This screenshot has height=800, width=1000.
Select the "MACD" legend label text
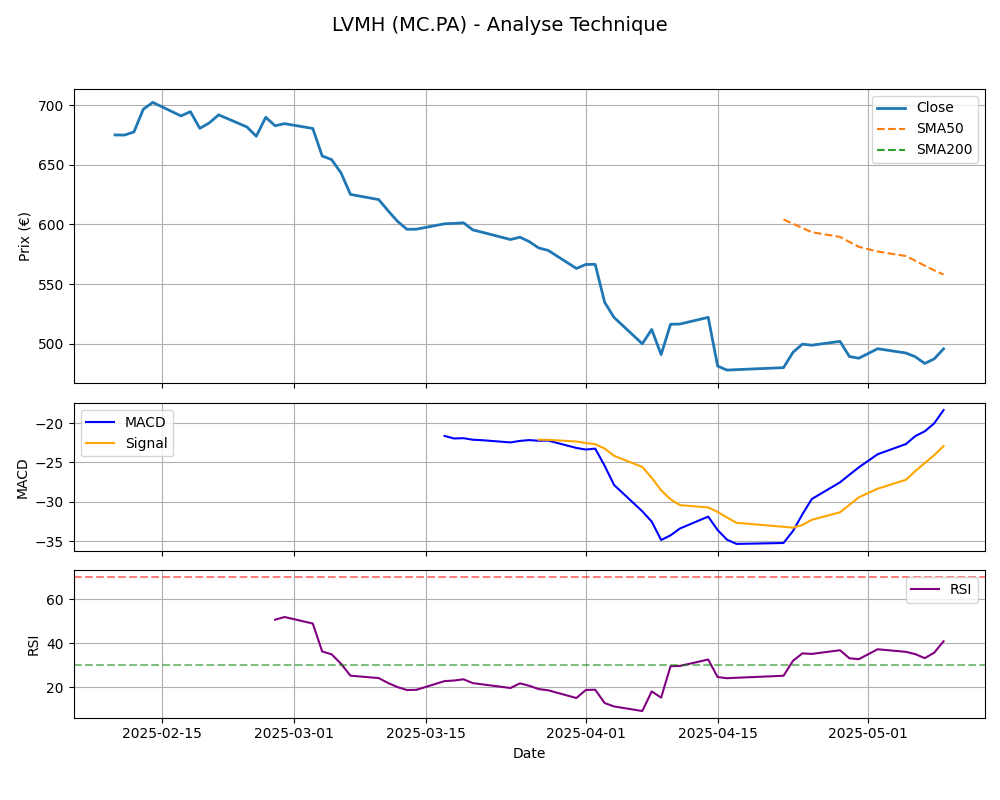pos(145,422)
